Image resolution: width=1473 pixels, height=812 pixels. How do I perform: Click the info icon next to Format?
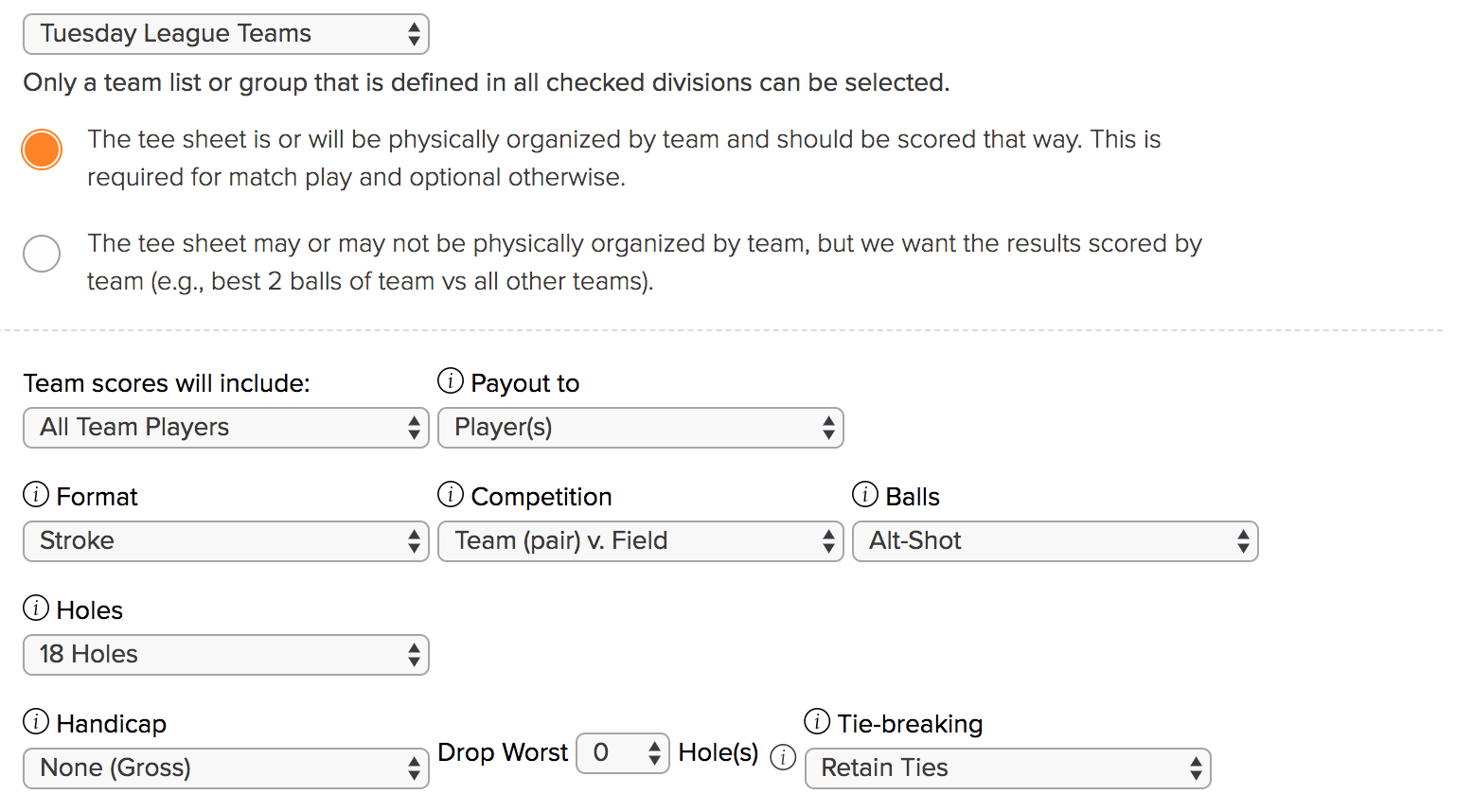[36, 494]
